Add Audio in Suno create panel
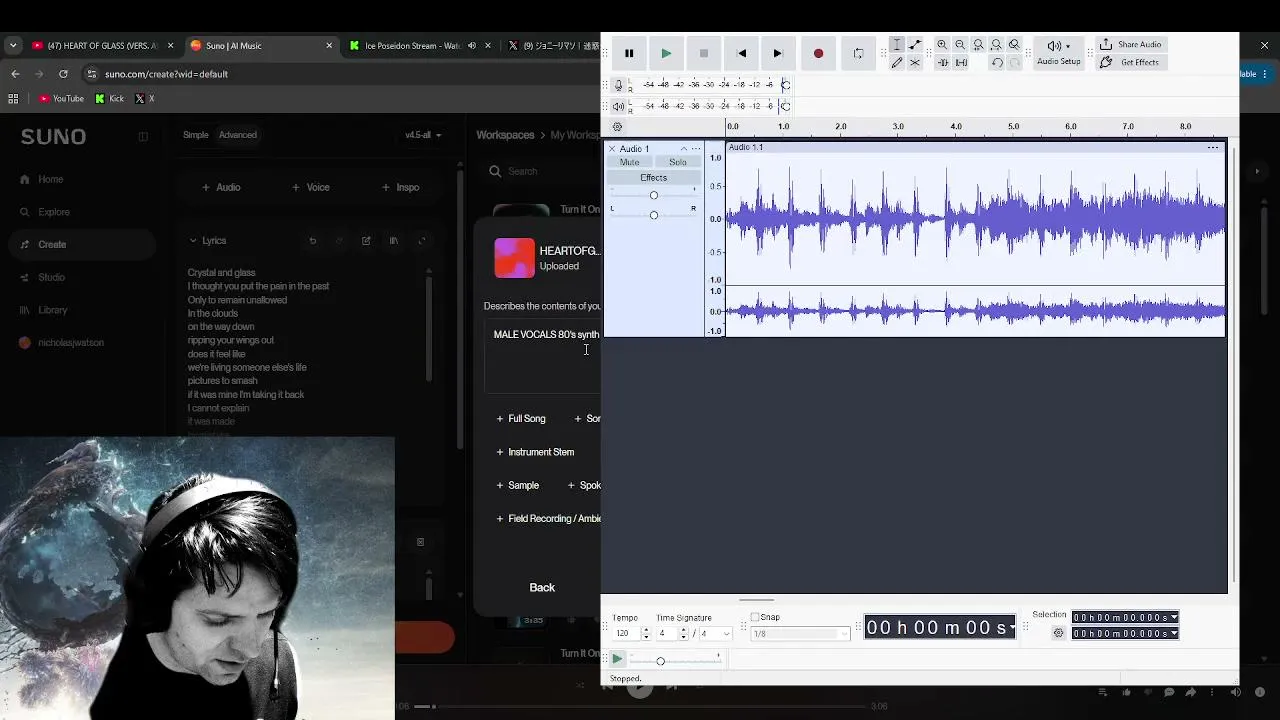The width and height of the screenshot is (1280, 720). click(221, 187)
